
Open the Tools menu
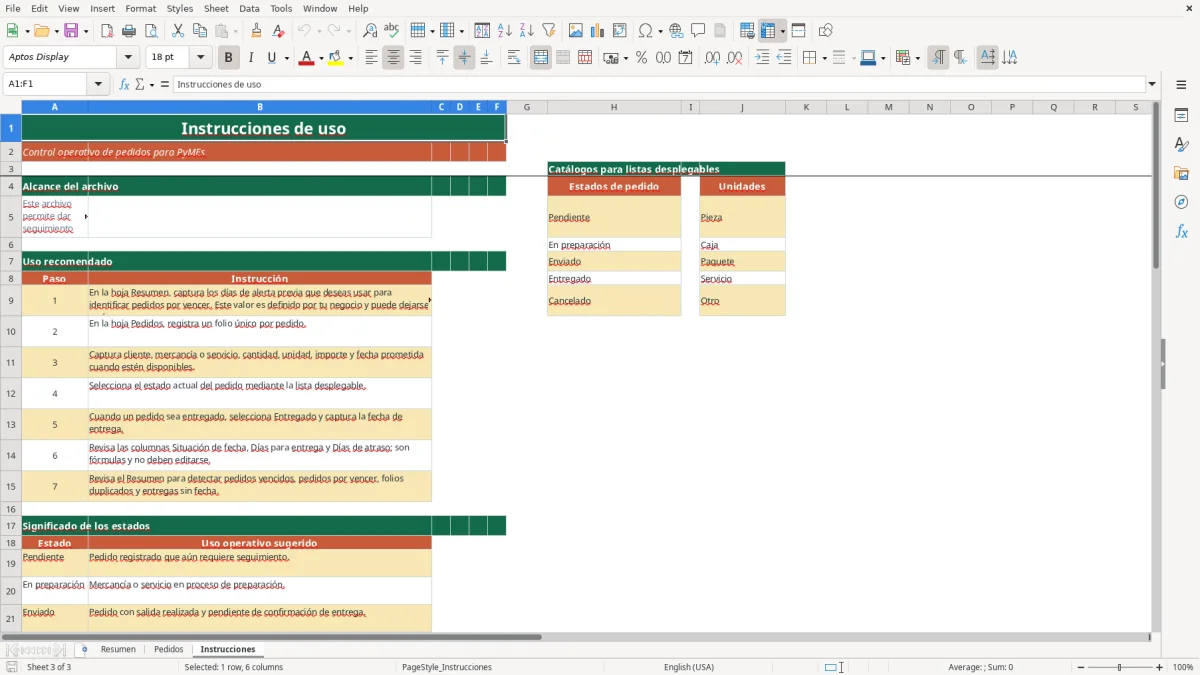[281, 8]
